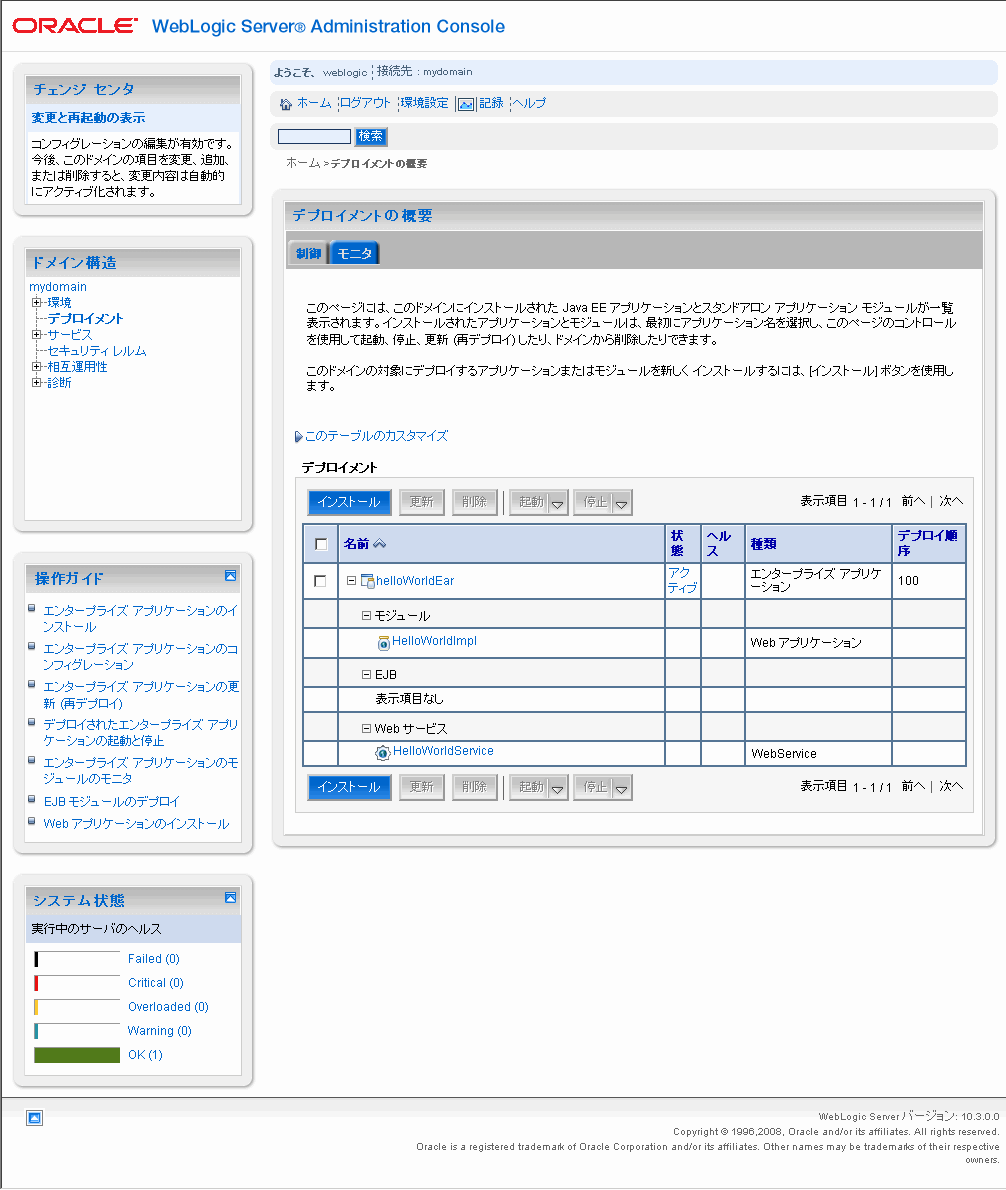Image resolution: width=1006 pixels, height=1190 pixels.
Task: Click the Failed (0) link
Action: click(x=153, y=959)
